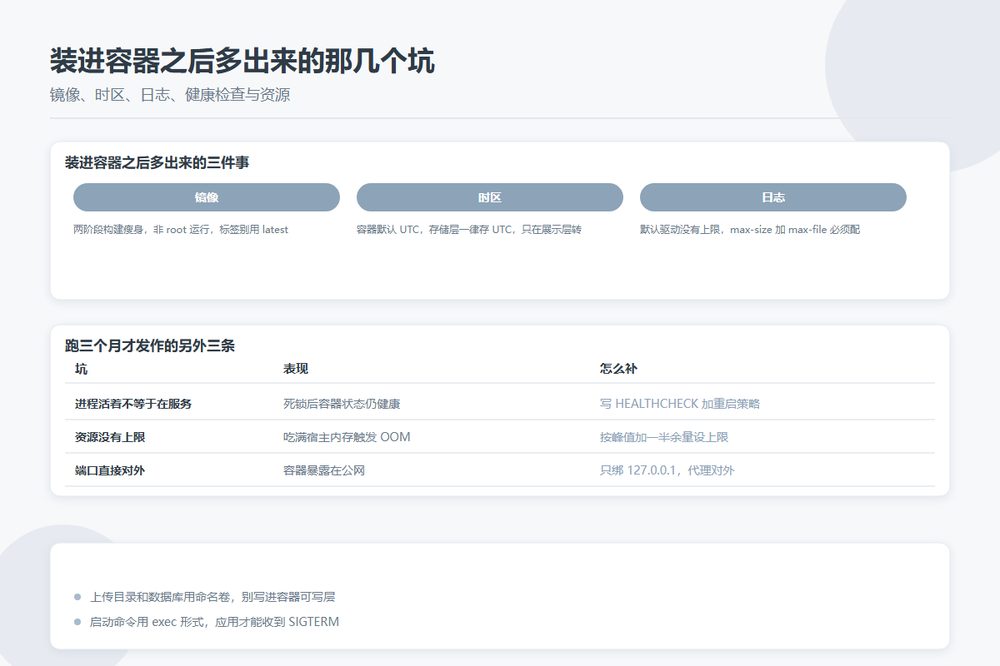
Task: Select cell 吃满宿主内存触发 OOM
Action: (347, 437)
